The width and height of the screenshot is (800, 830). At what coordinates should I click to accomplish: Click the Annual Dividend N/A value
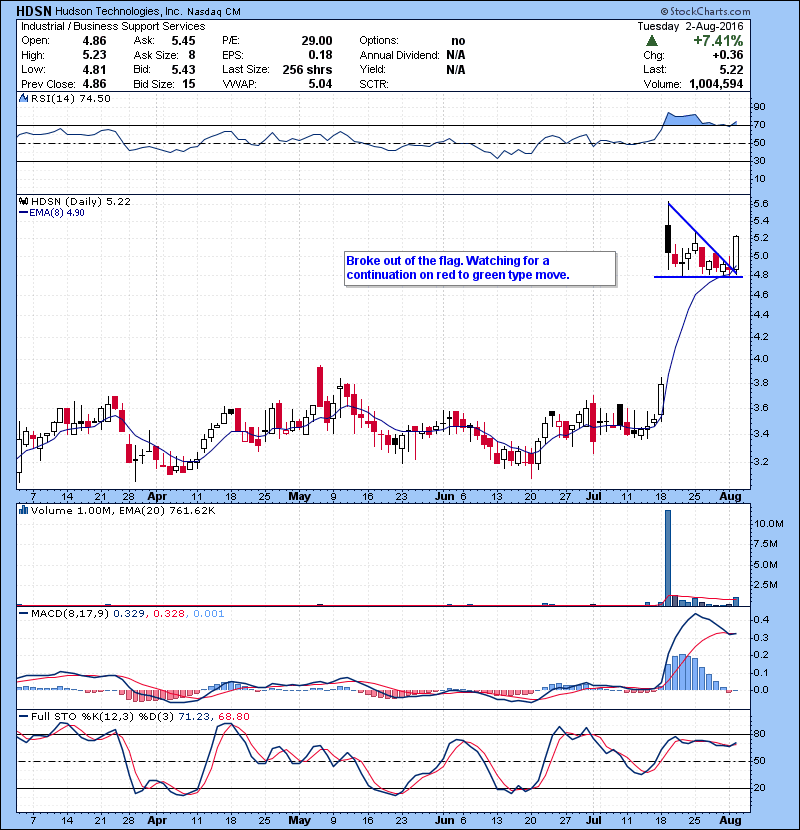tap(455, 55)
